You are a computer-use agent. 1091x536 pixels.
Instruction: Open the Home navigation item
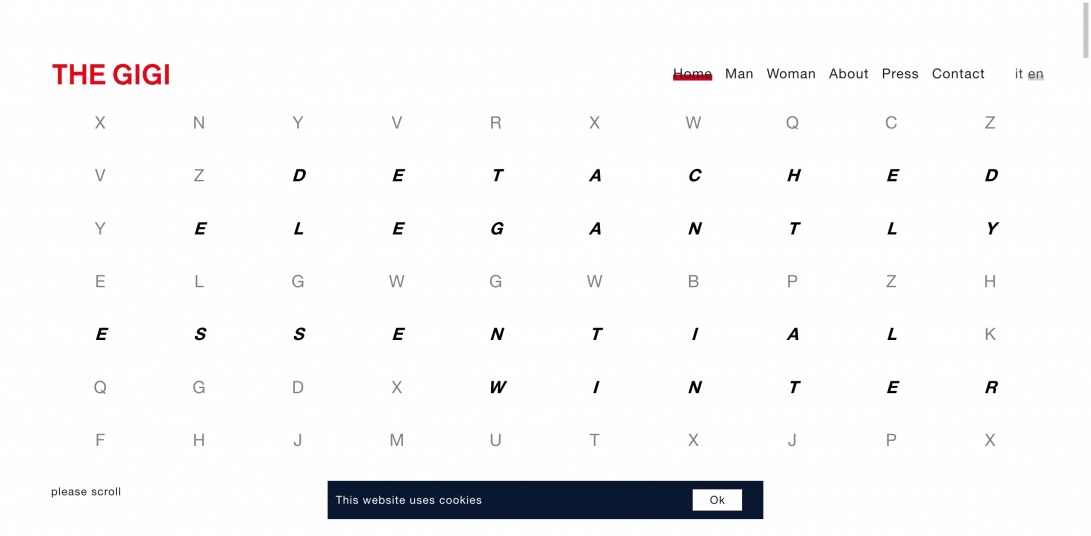[x=692, y=74]
